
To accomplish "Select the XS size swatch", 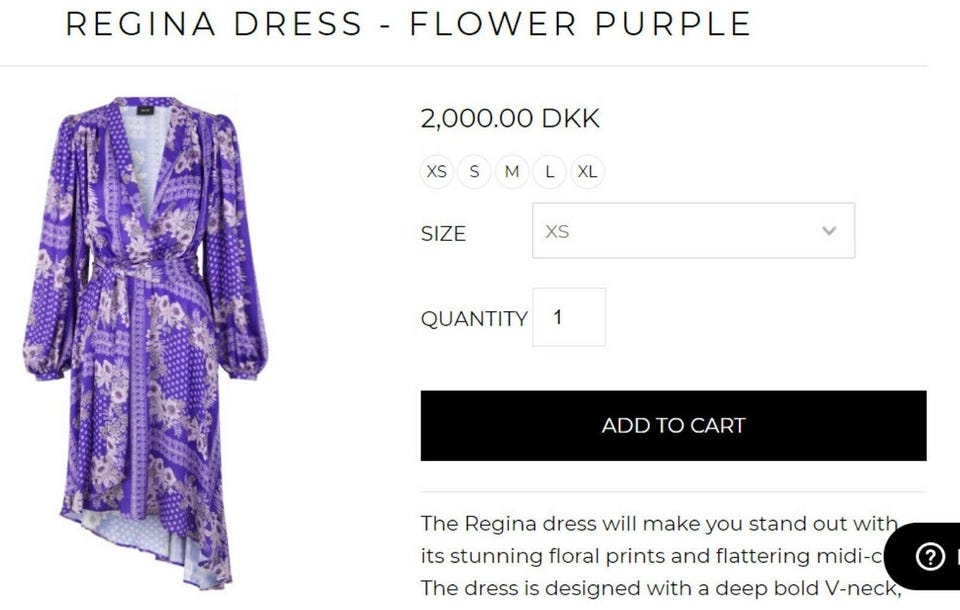I will (437, 172).
